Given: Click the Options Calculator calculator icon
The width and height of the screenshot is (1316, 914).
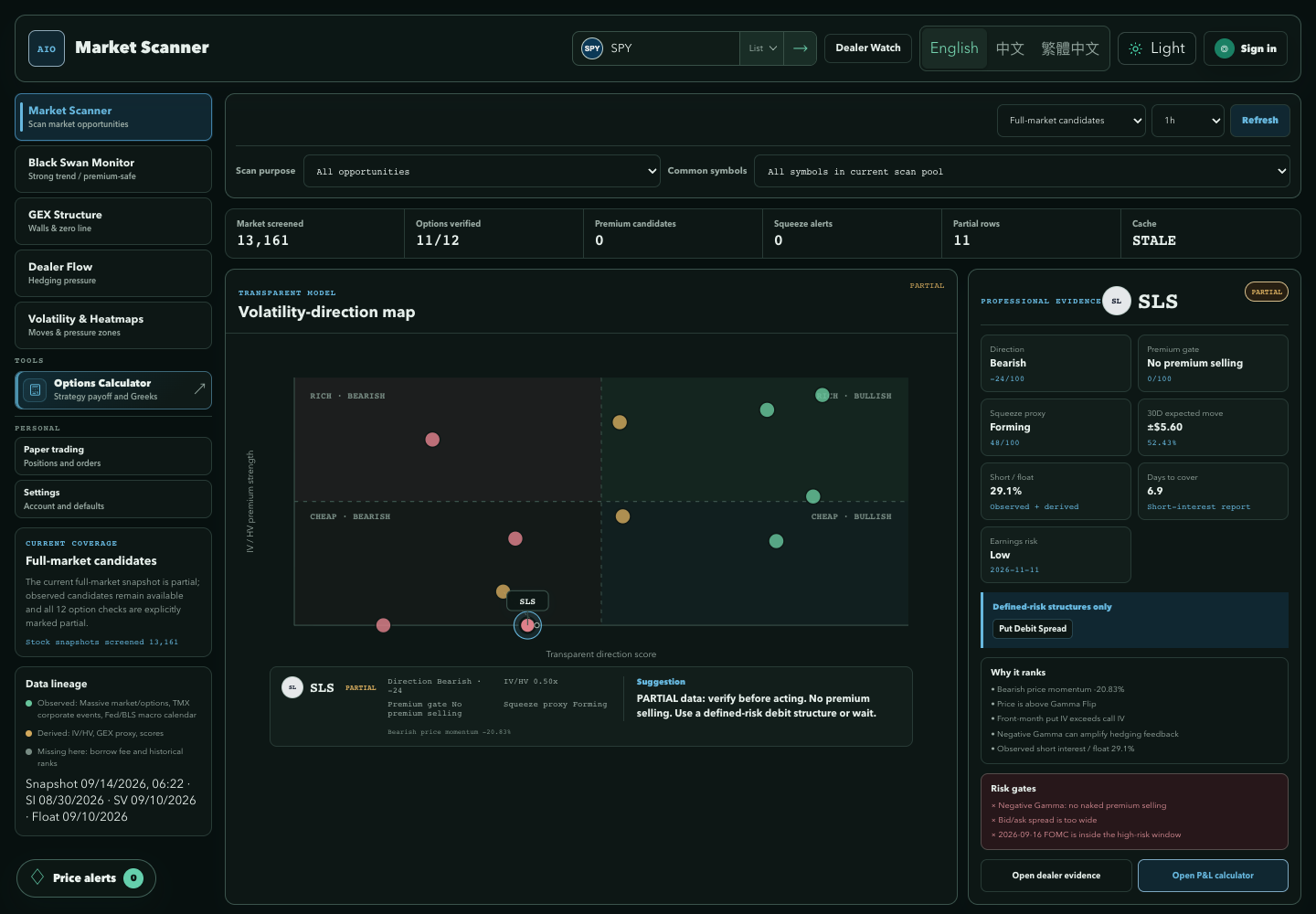Looking at the screenshot, I should pyautogui.click(x=35, y=390).
